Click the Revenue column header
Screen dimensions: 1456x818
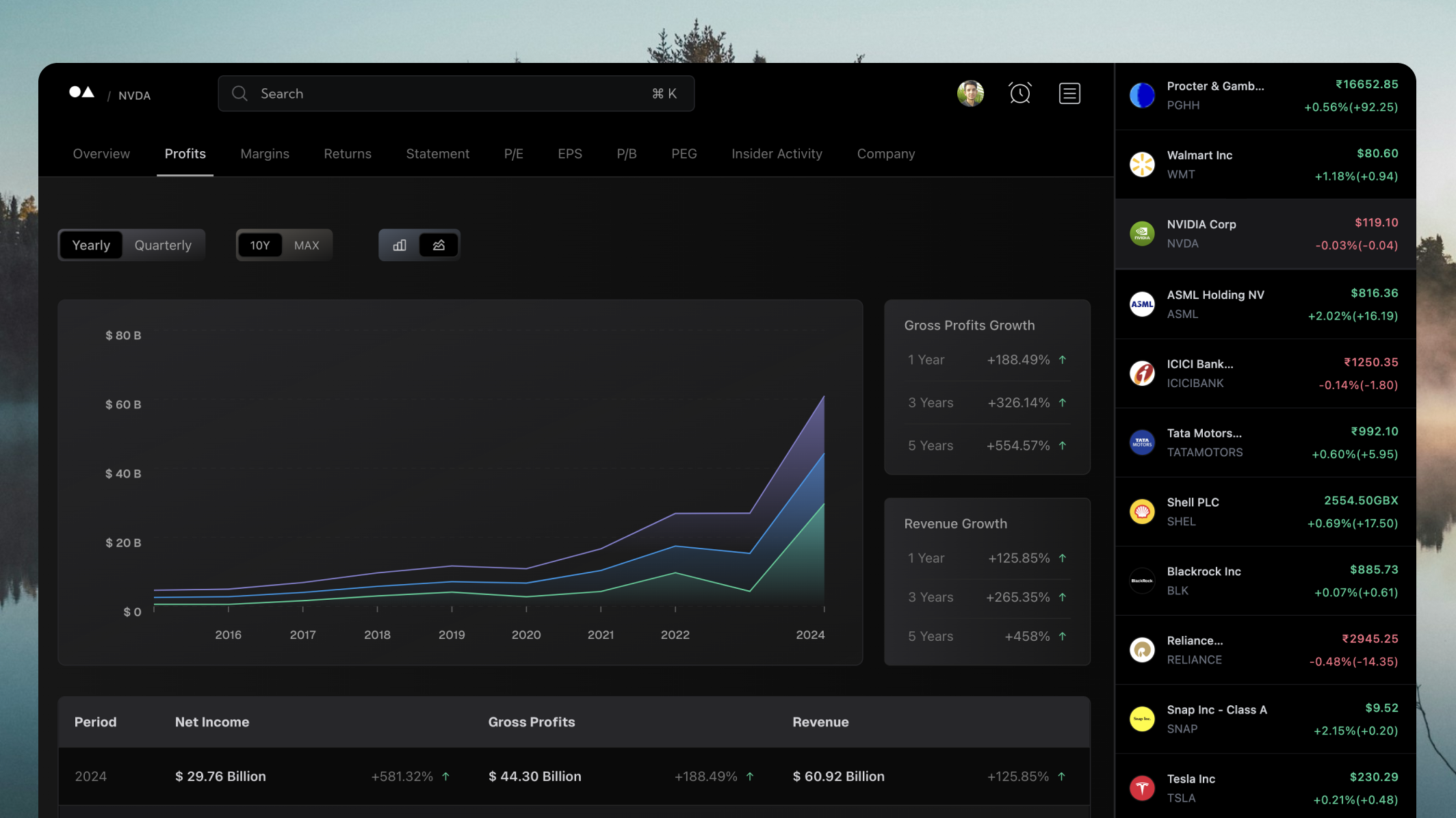click(x=820, y=722)
